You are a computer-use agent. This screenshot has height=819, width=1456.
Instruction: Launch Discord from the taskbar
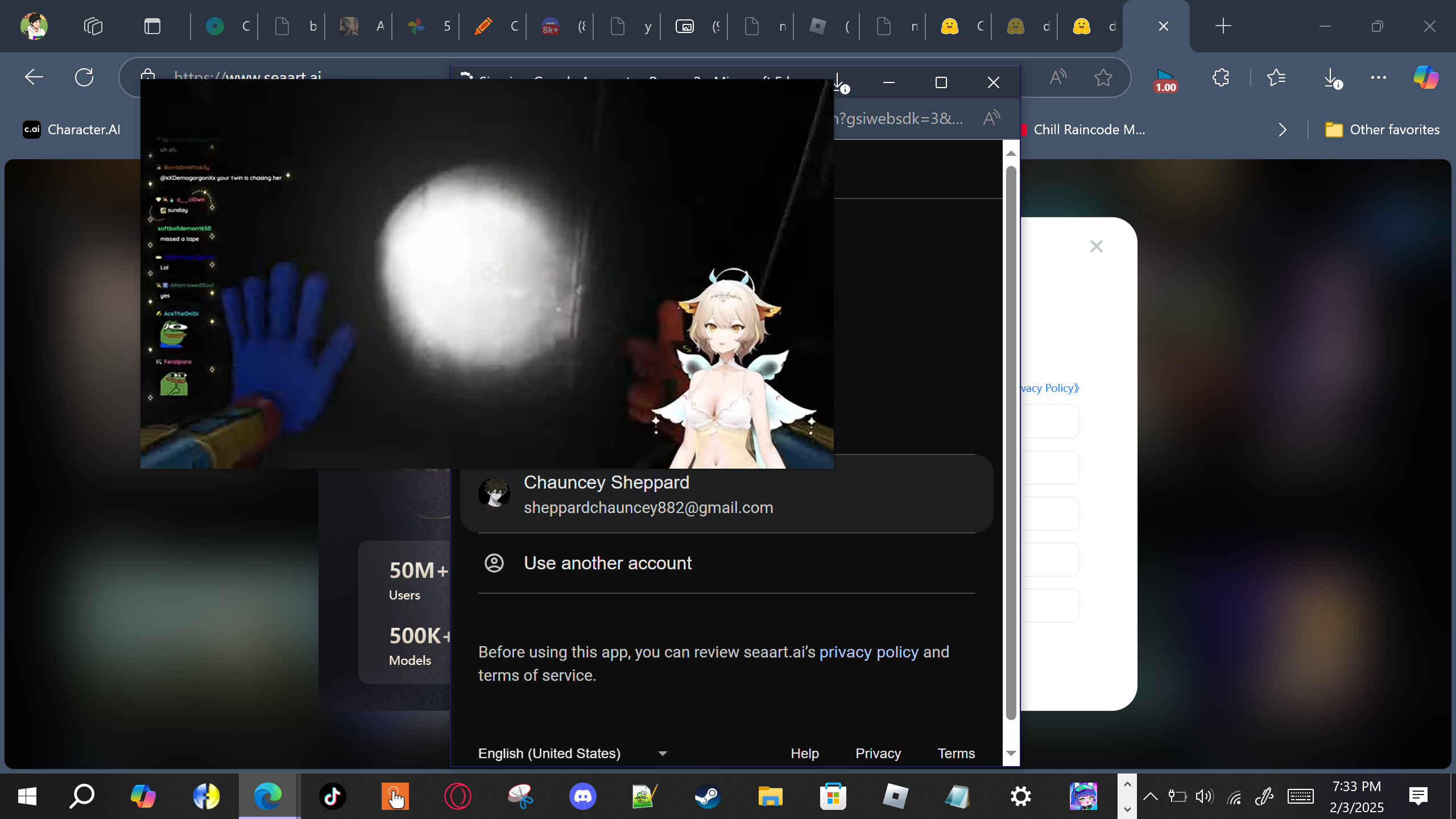pos(583,796)
